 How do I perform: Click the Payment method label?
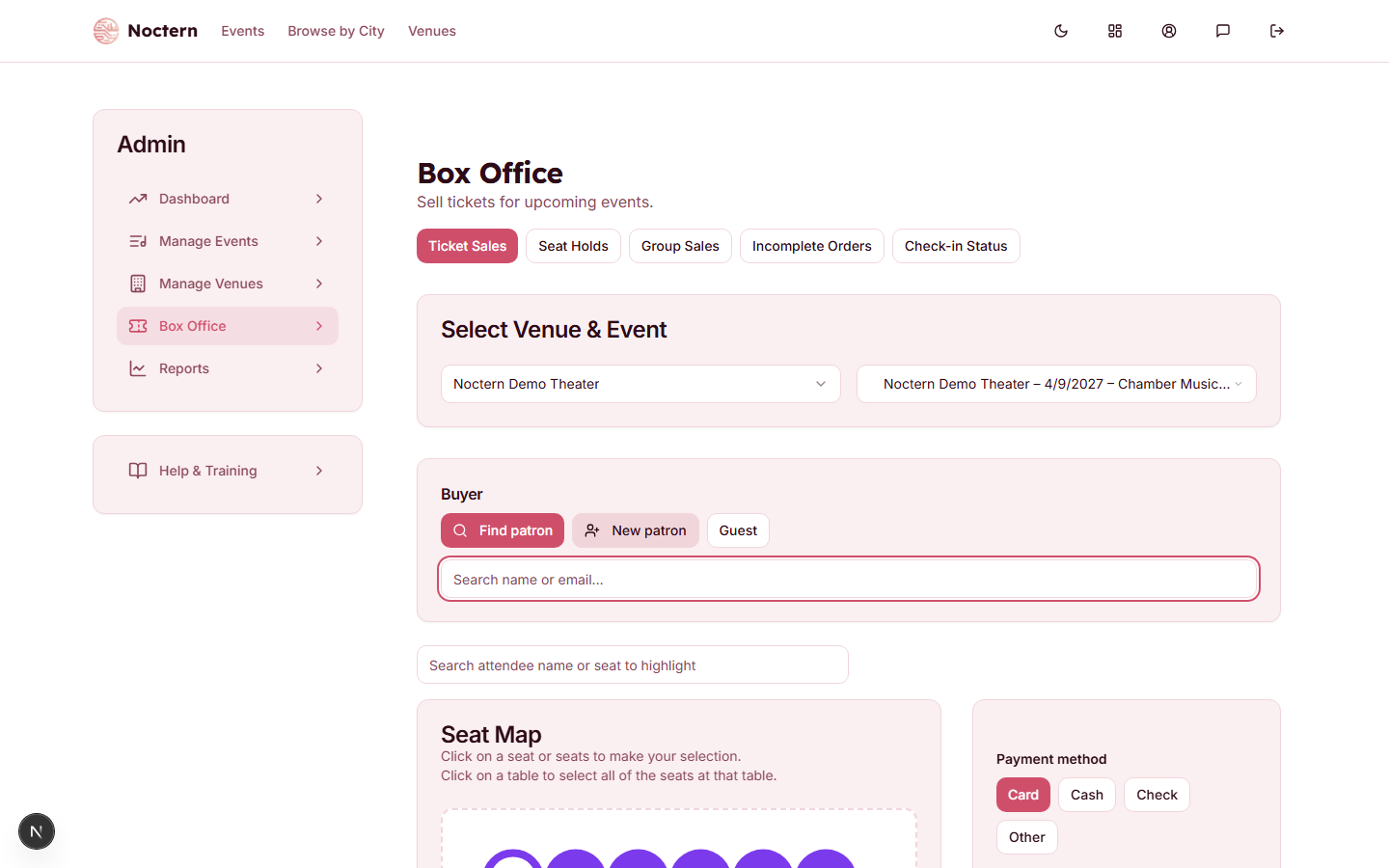point(1051,759)
